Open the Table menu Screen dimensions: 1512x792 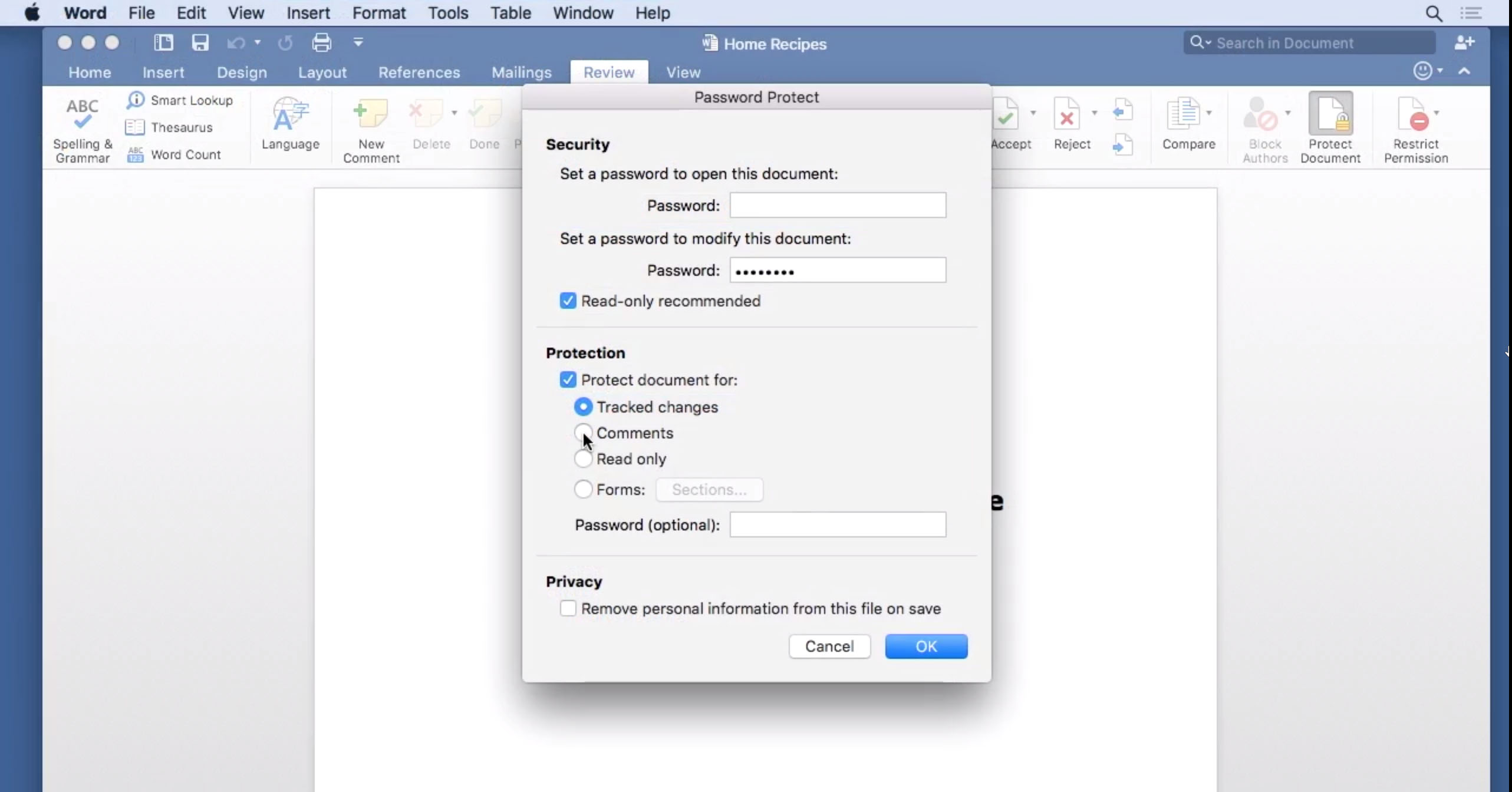click(x=510, y=13)
